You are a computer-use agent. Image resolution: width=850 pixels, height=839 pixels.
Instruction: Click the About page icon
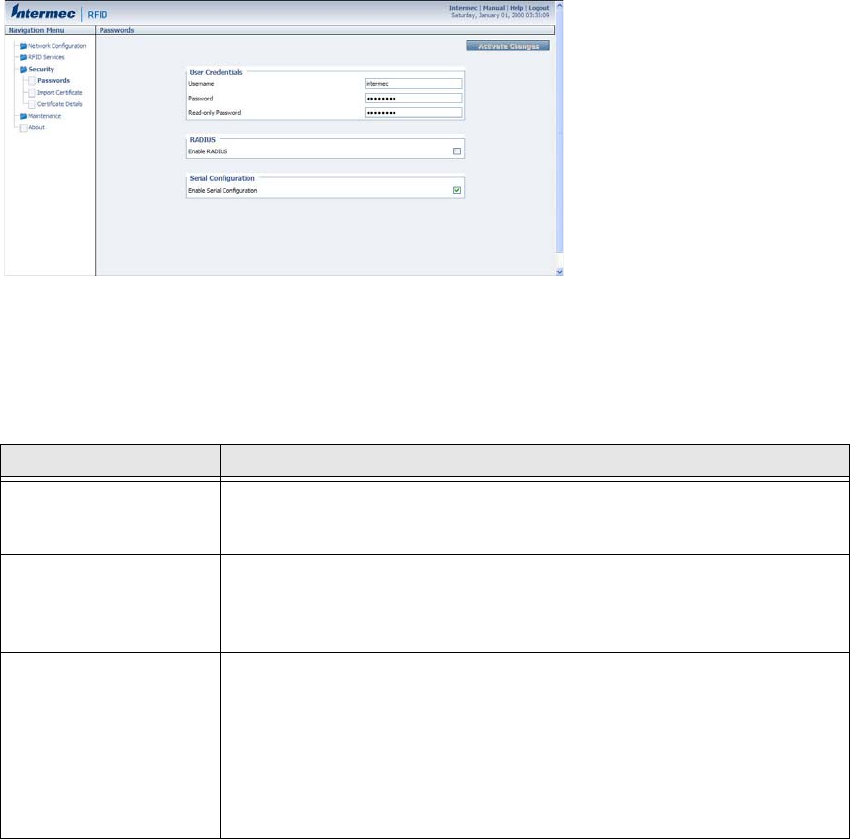tap(23, 128)
